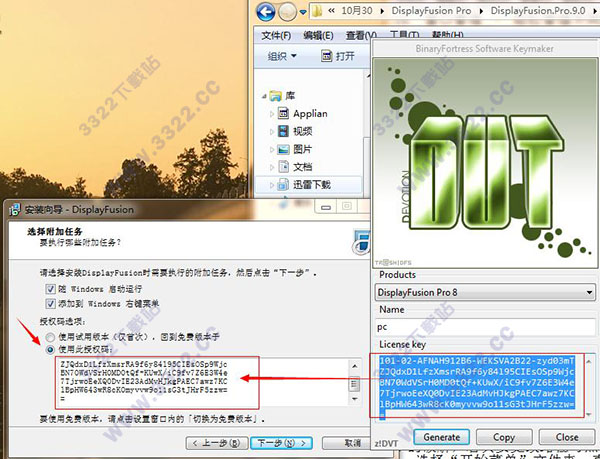This screenshot has width=600, height=459.
Task: Expand the 文档 tree node arrow
Action: [272, 167]
